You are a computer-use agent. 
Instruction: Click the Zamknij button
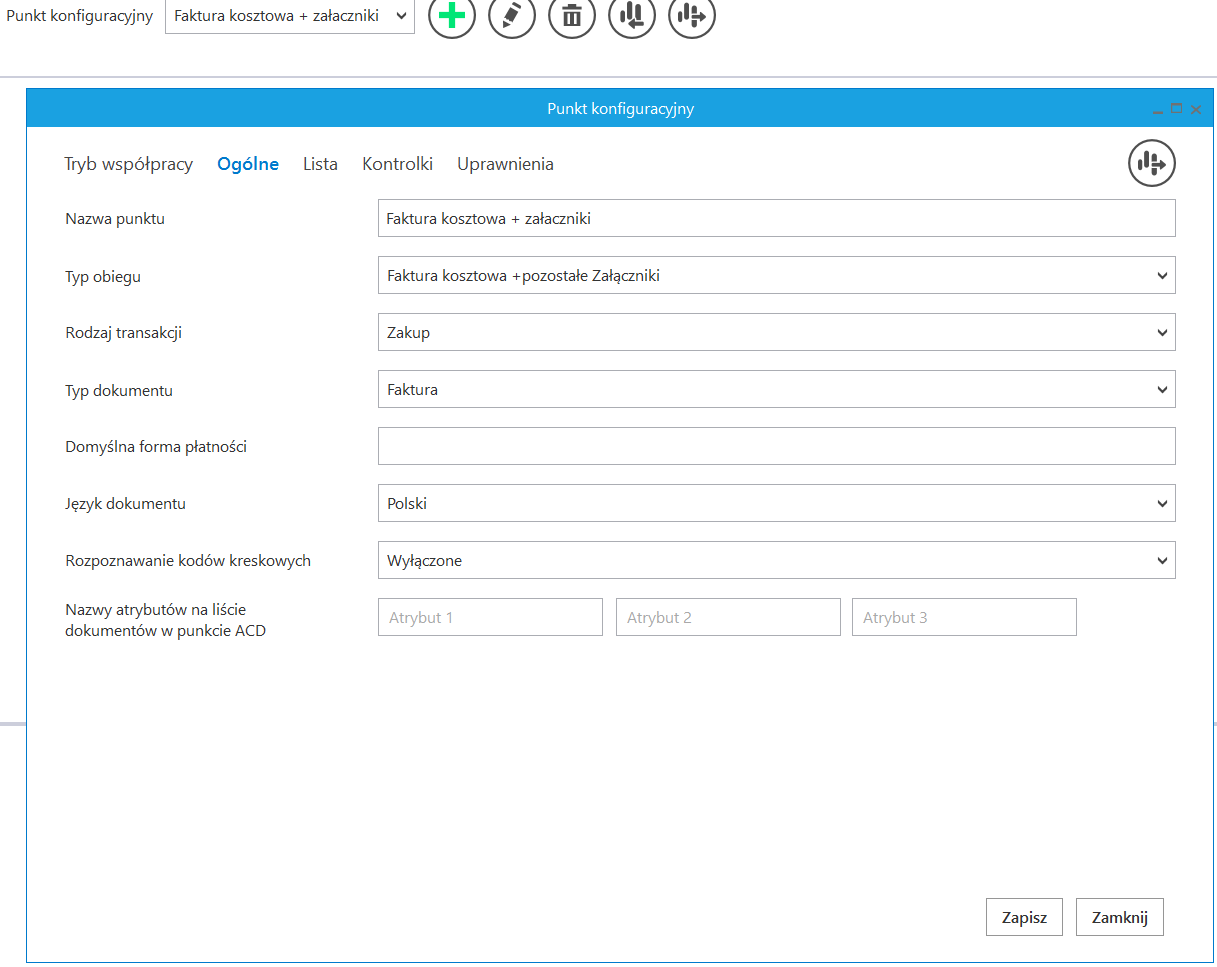(1119, 917)
